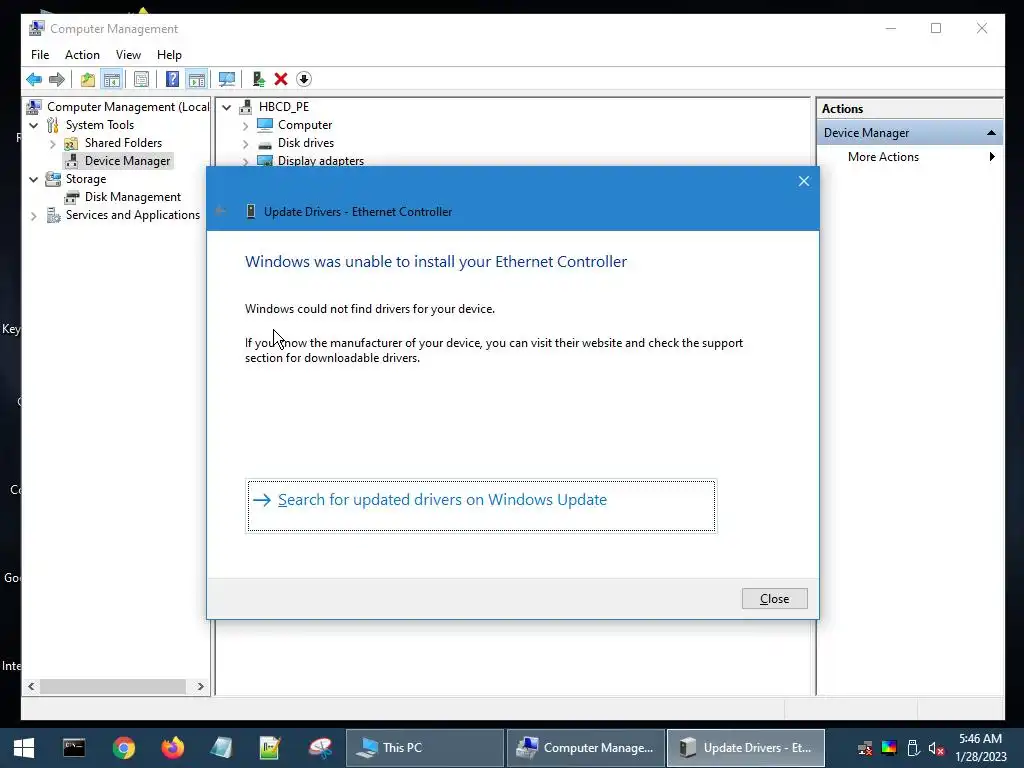1024x768 pixels.
Task: Open the Windows Start menu
Action: point(24,748)
